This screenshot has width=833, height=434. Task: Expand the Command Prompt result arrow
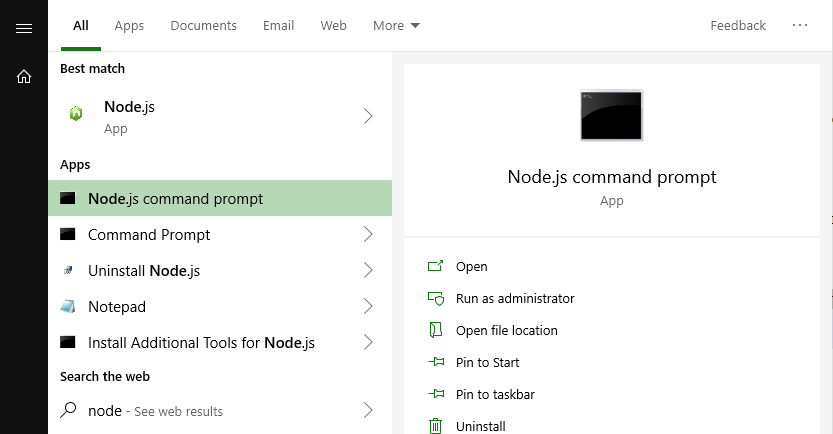coord(368,235)
